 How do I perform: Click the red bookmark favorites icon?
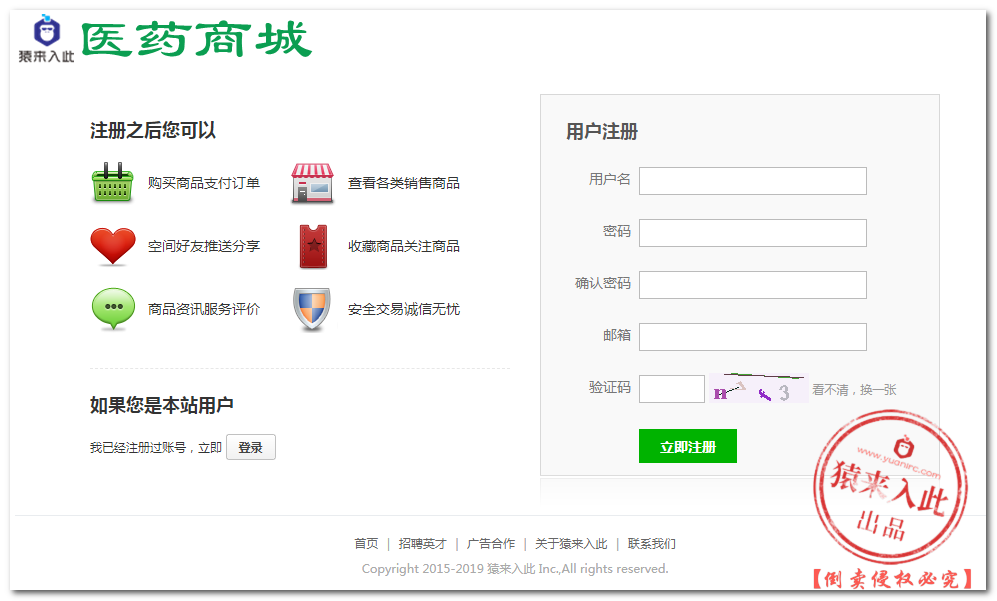pyautogui.click(x=312, y=246)
